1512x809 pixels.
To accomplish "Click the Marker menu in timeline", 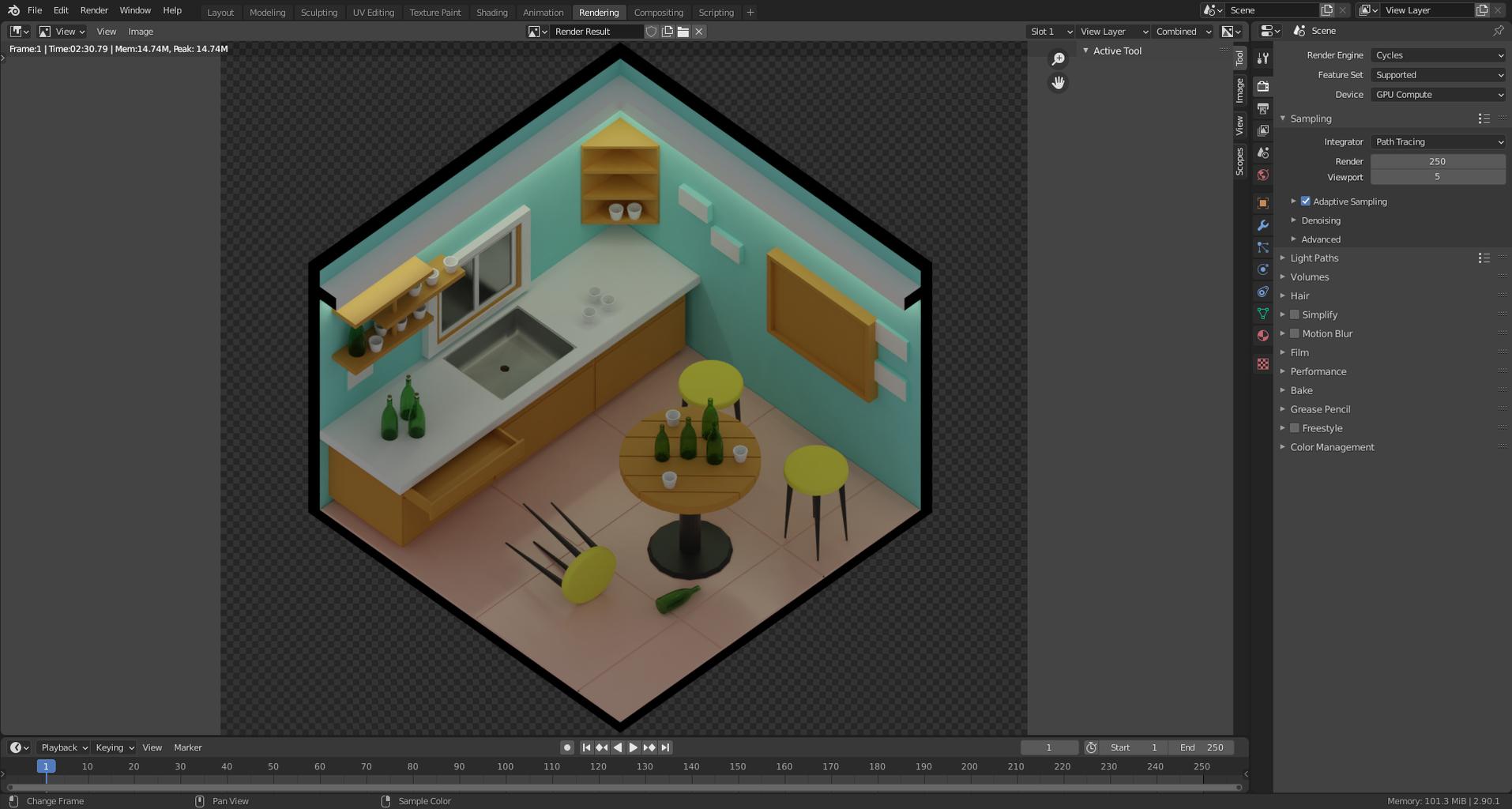I will point(187,747).
